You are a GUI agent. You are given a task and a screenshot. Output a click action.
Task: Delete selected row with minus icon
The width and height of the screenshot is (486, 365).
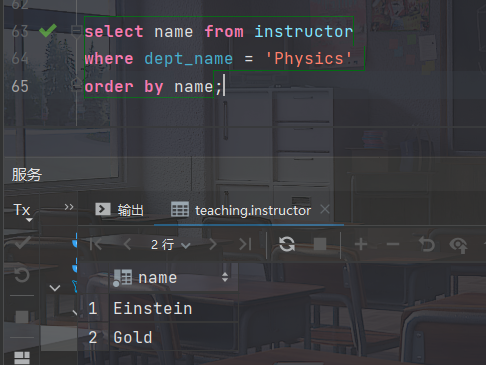tap(393, 244)
